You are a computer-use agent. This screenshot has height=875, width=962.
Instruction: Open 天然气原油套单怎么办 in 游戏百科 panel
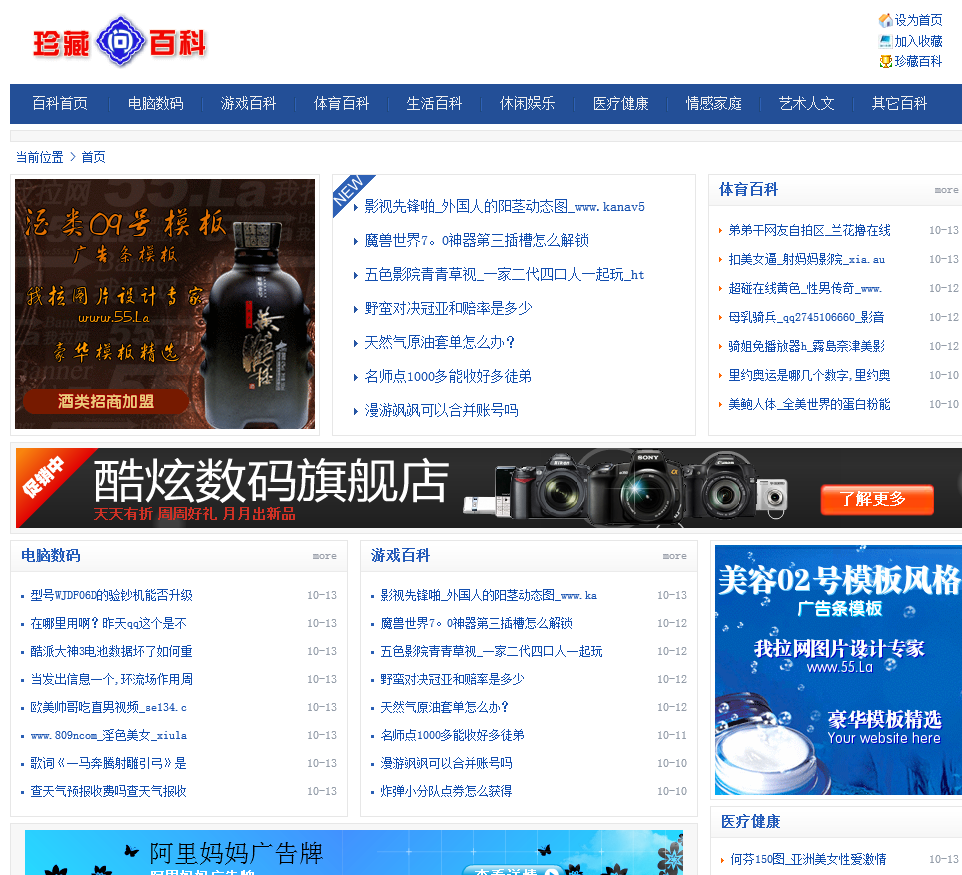(445, 707)
